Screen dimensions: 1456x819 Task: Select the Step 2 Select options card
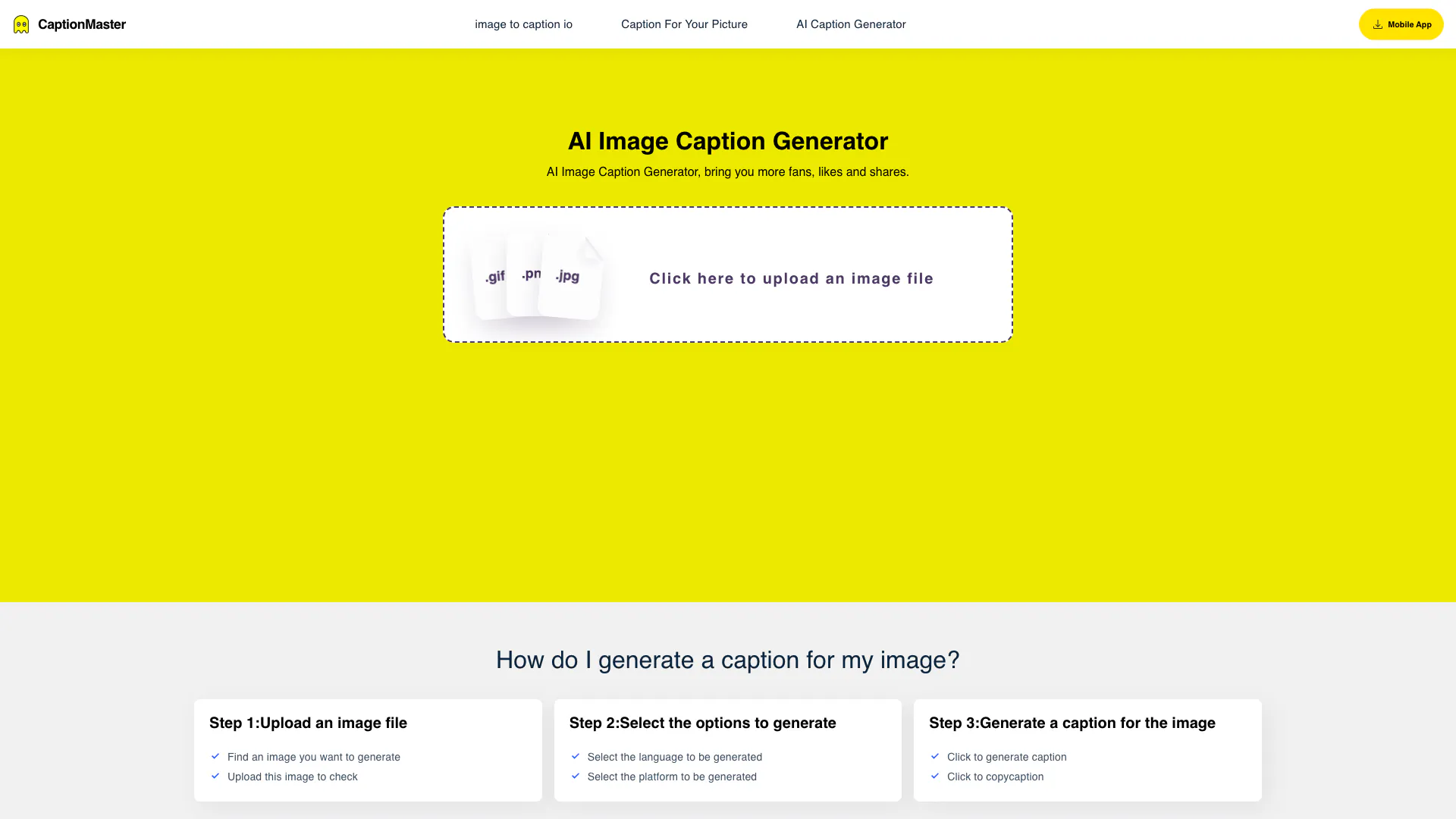[727, 749]
